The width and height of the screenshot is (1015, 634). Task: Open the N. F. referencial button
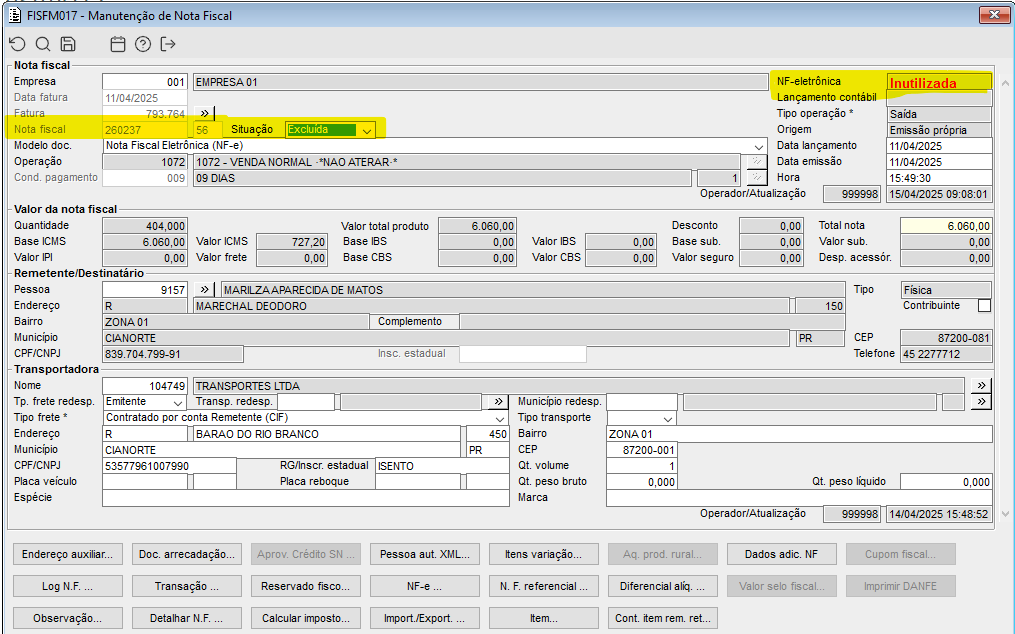tap(544, 586)
